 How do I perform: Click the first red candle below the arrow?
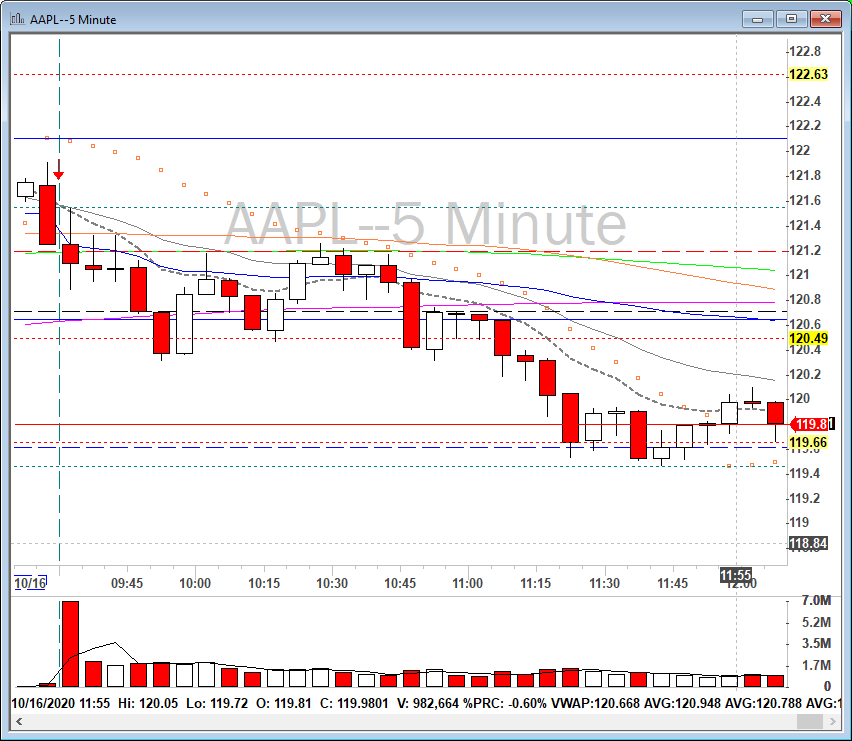pos(71,254)
